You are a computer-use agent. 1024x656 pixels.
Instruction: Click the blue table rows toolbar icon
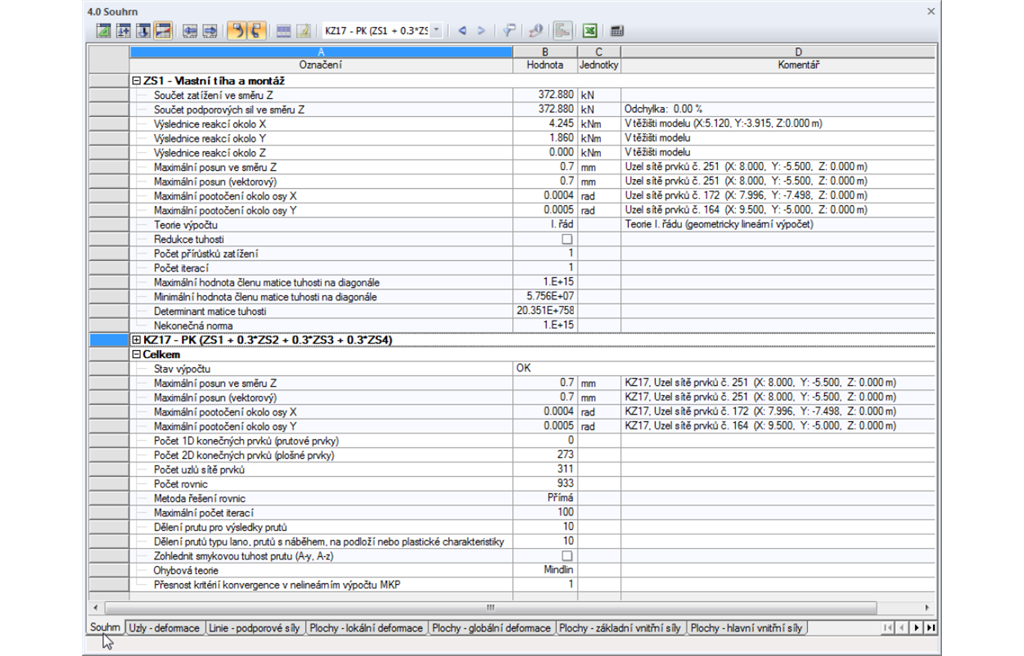point(283,31)
